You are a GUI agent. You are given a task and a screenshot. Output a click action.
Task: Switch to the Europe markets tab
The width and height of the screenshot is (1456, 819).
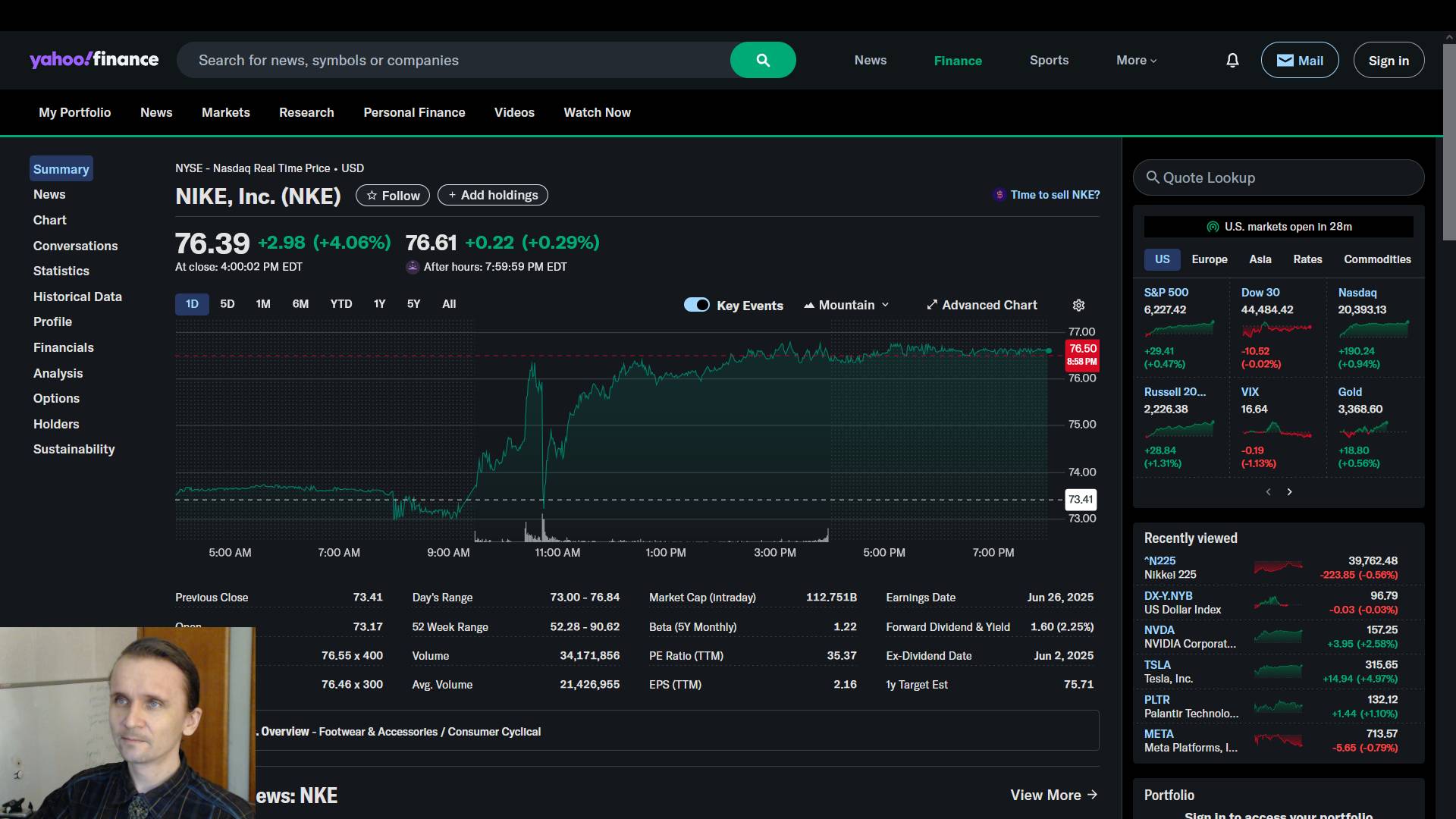point(1209,259)
